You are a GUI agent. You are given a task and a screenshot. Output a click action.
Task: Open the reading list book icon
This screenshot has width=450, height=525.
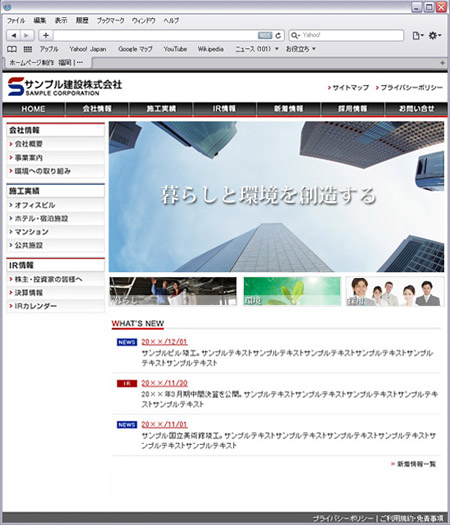pos(12,49)
